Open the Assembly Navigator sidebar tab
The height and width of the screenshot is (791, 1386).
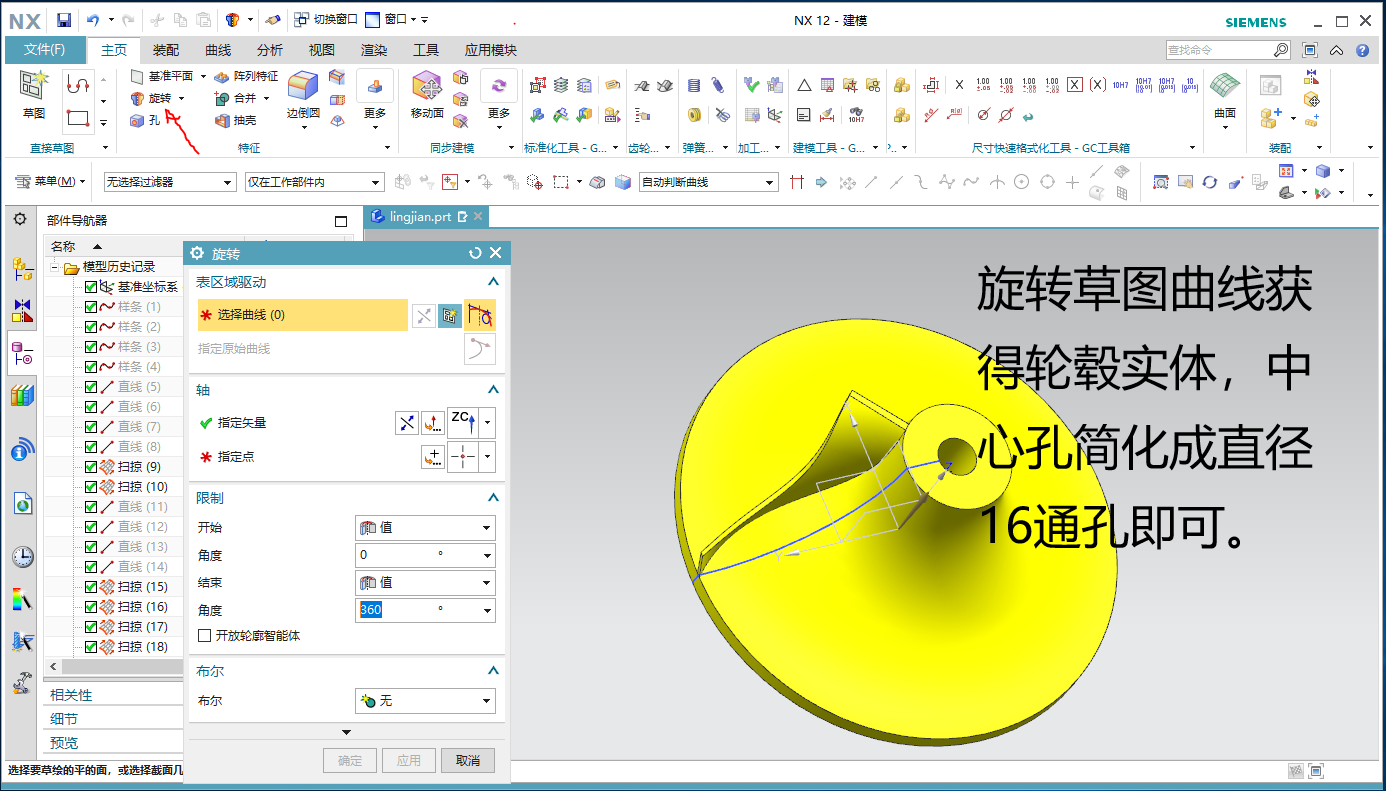point(22,268)
